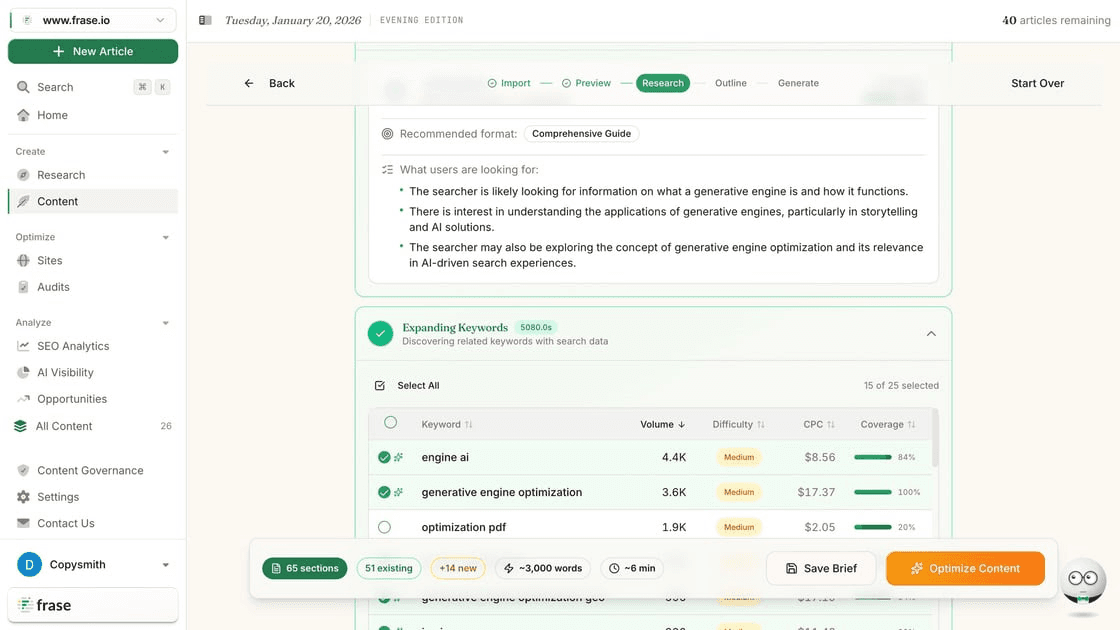Collapse the Expanding Keywords panel

tap(930, 333)
